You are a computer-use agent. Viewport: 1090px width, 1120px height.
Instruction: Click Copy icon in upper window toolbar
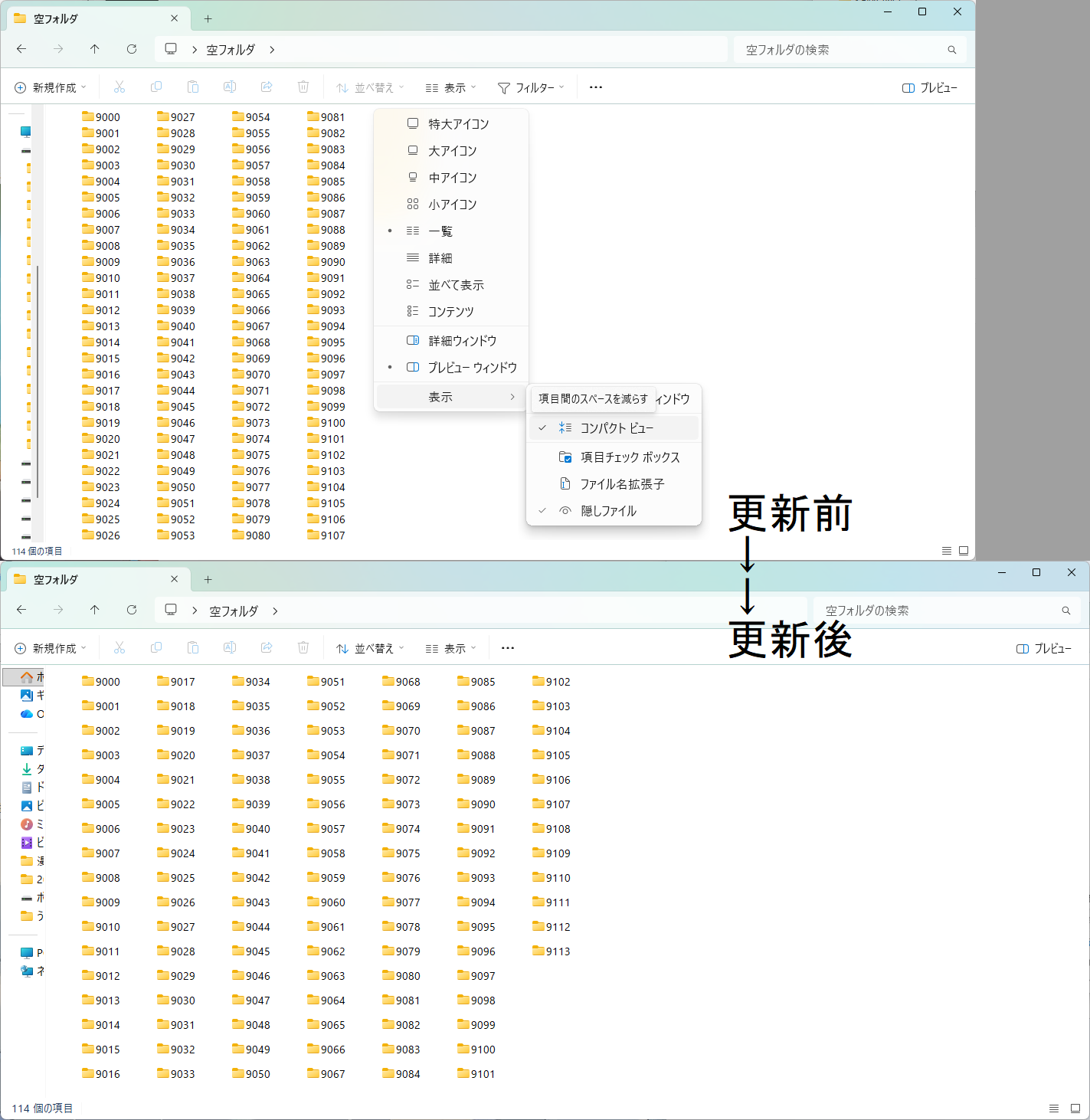pyautogui.click(x=156, y=87)
